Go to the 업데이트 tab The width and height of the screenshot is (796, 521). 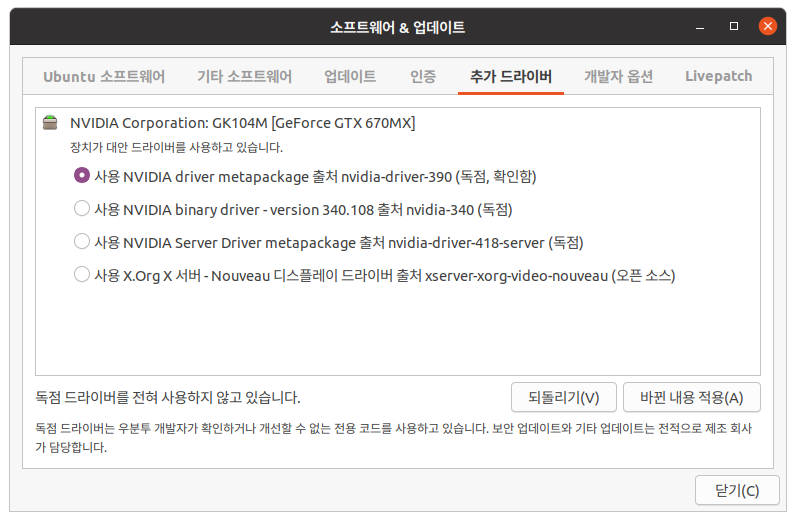[x=350, y=76]
